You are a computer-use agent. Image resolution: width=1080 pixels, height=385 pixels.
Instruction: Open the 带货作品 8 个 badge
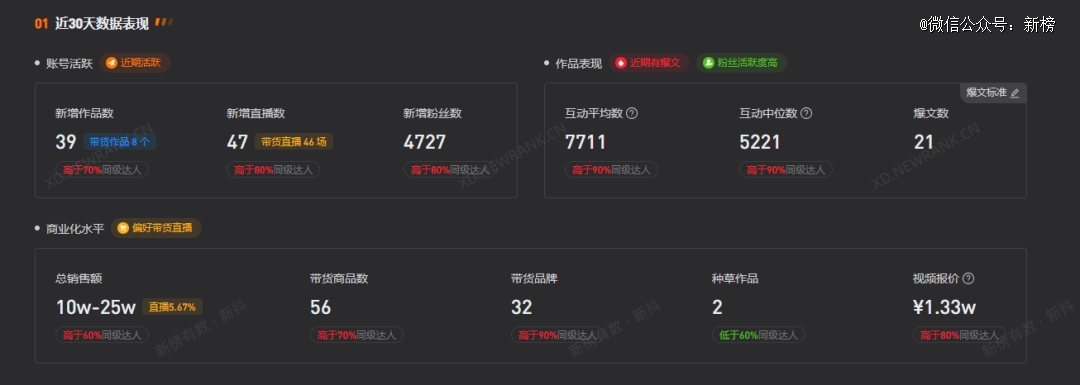121,142
